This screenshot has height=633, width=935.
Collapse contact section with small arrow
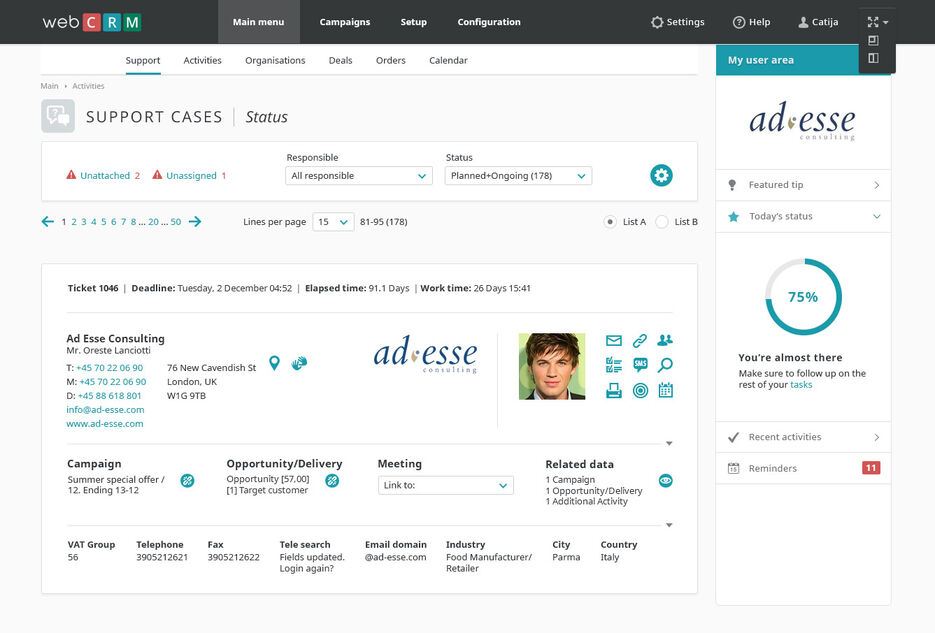[669, 443]
